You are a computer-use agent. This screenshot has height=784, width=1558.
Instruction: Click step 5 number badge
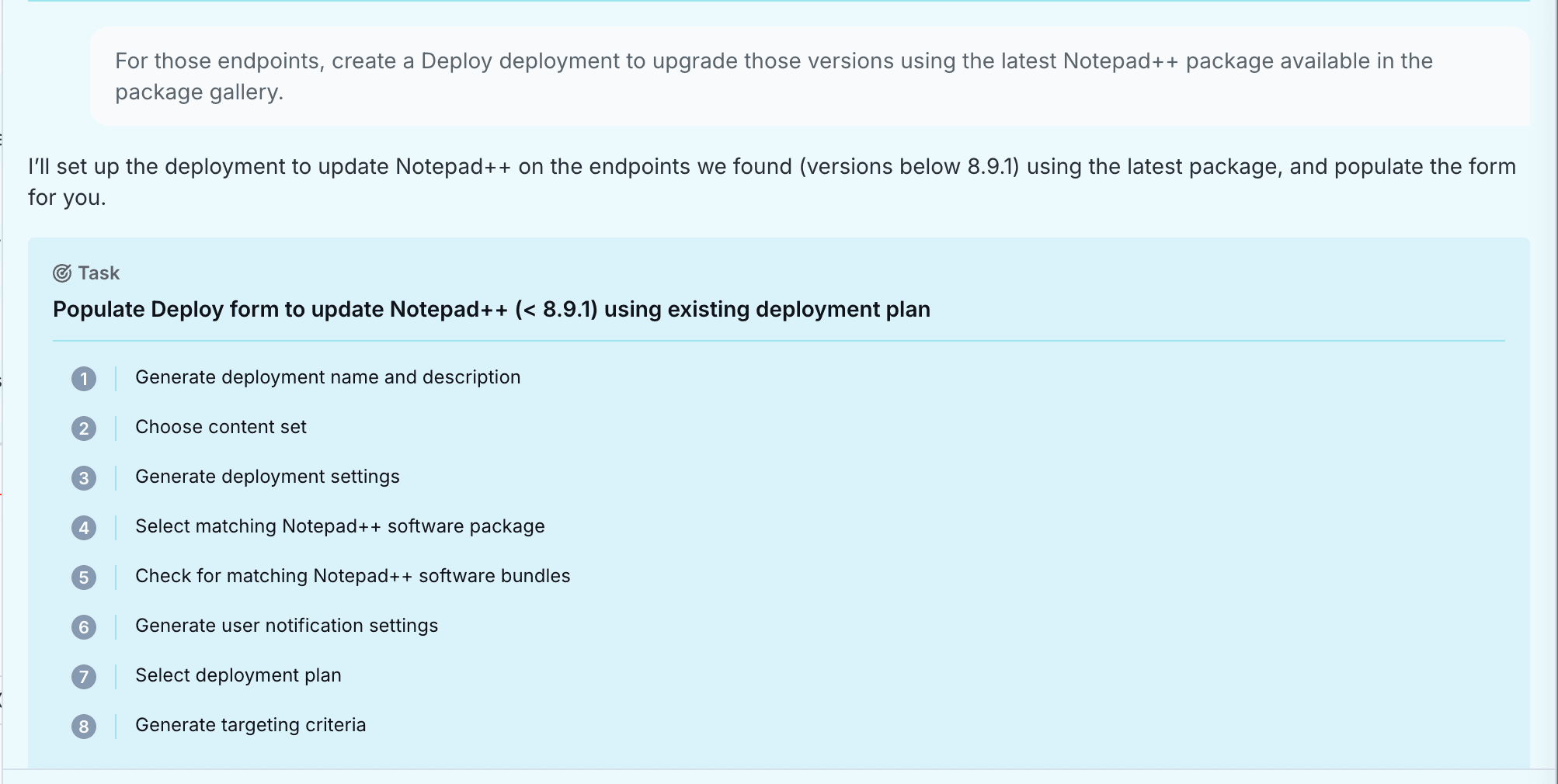pos(84,578)
